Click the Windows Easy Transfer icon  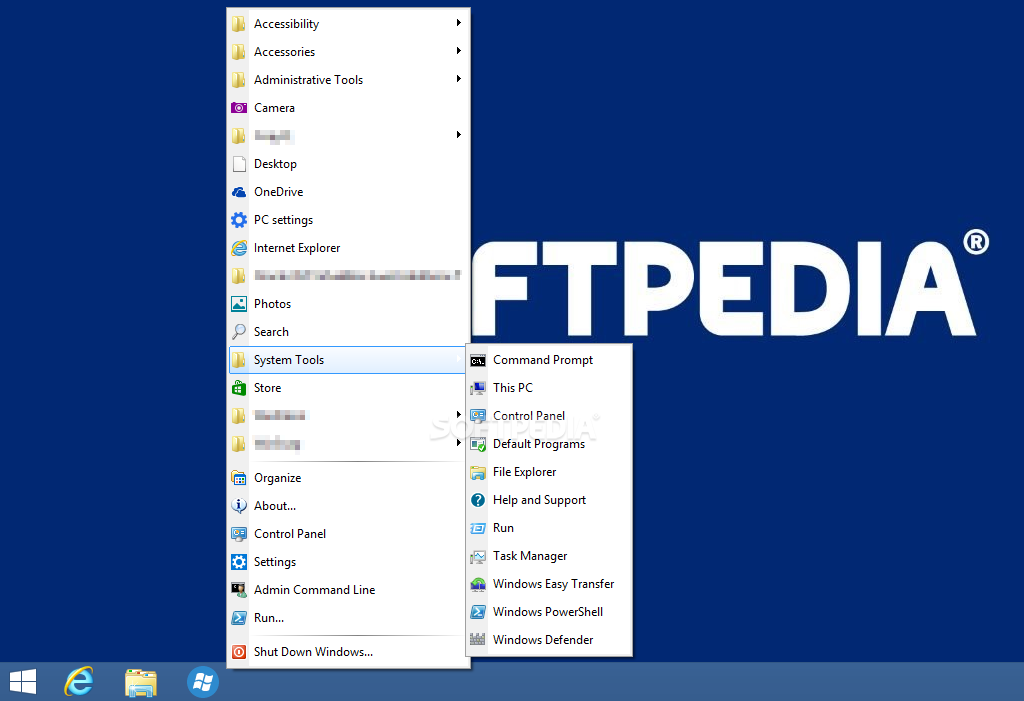pos(478,584)
